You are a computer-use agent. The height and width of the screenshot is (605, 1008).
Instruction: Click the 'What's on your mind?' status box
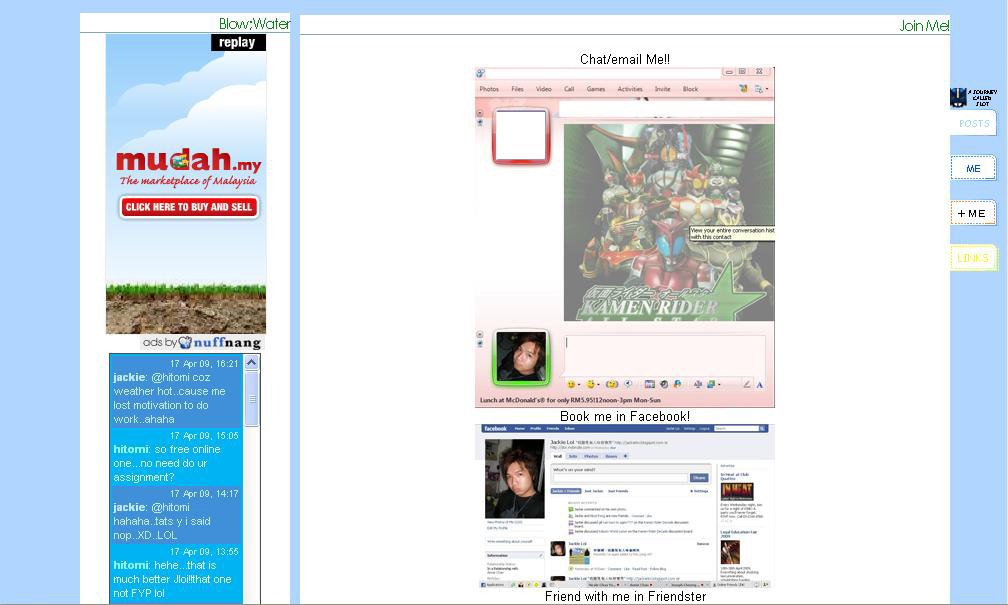(620, 478)
